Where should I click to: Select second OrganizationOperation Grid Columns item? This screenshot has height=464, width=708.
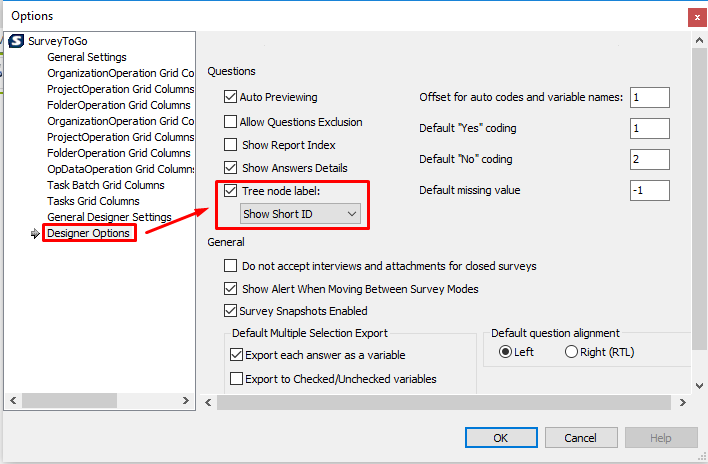[121, 121]
